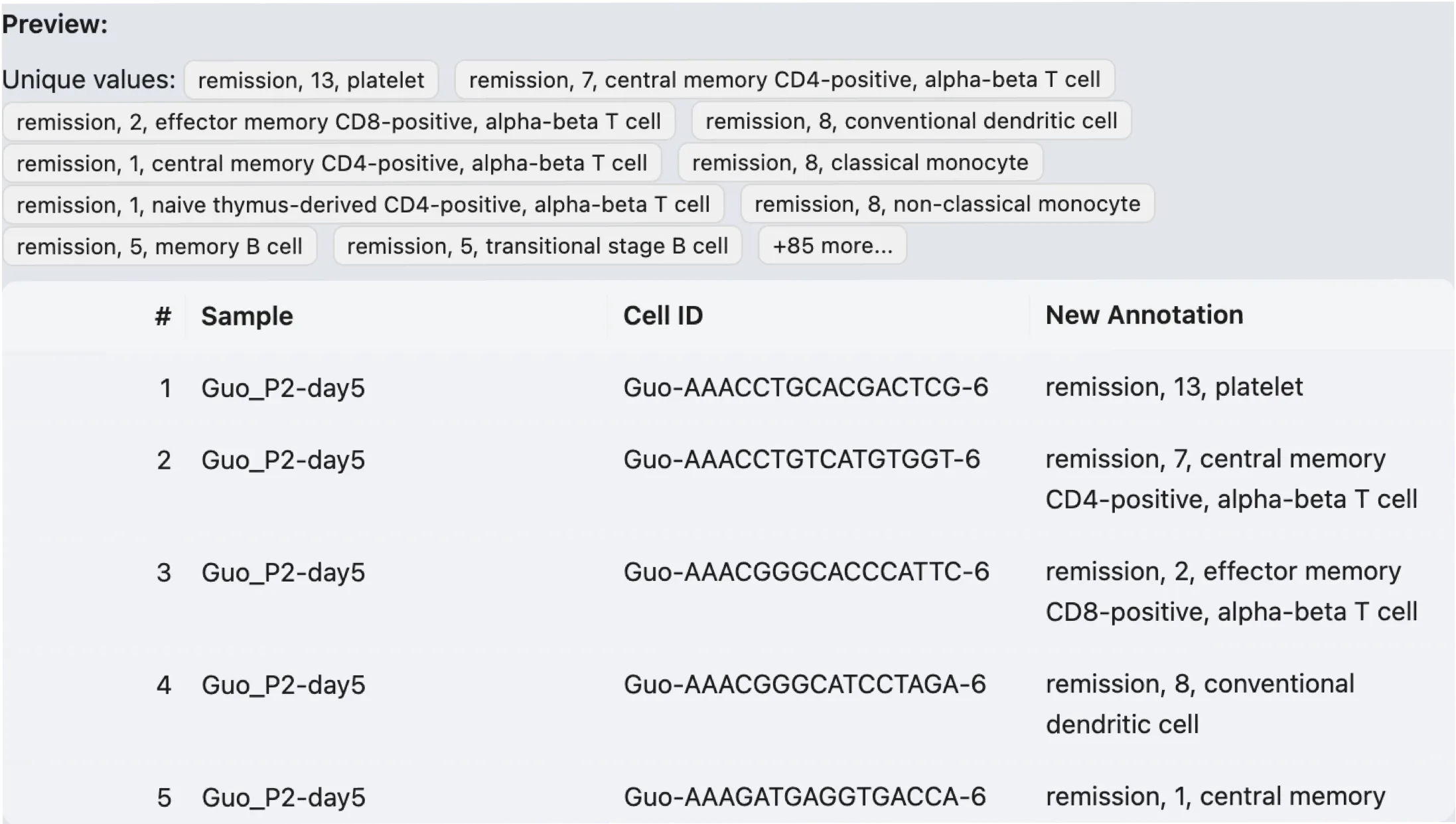The image size is (1456, 824).
Task: Select the "remission, 13, platelet" unique value chip
Action: click(x=311, y=80)
